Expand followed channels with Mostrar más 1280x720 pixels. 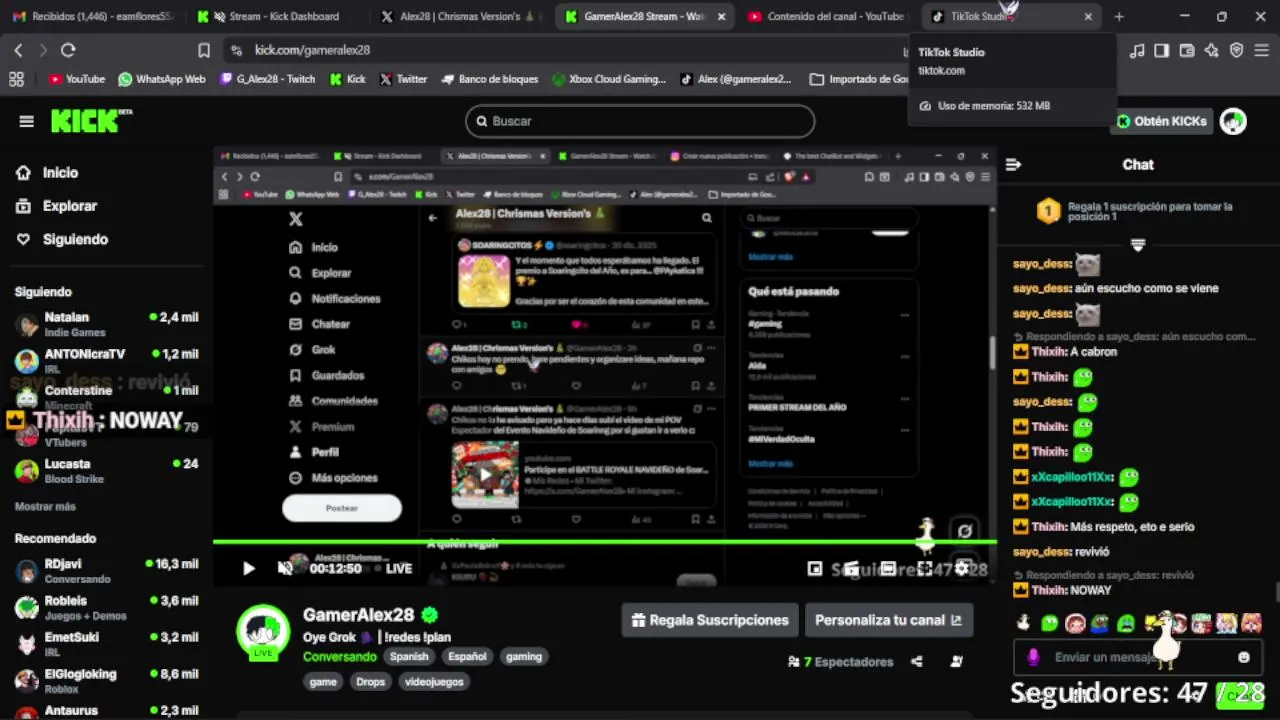pos(45,507)
